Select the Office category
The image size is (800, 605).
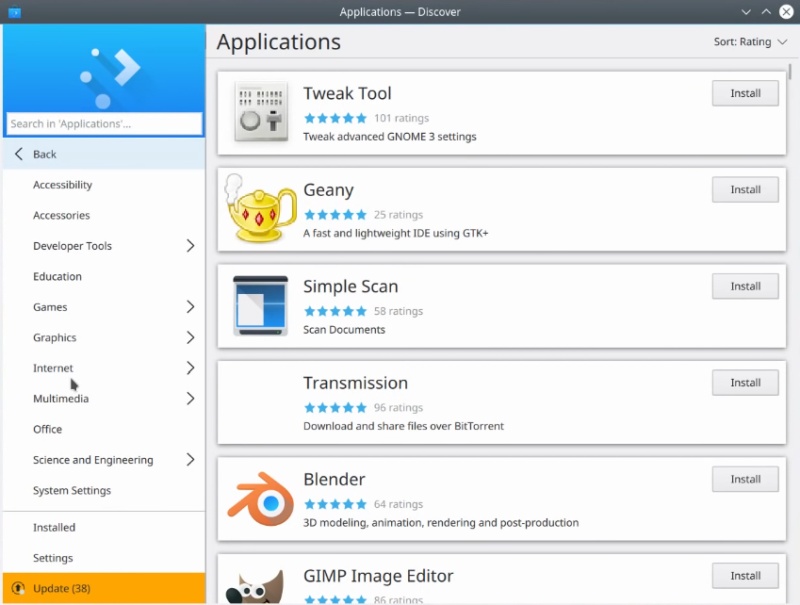104,429
